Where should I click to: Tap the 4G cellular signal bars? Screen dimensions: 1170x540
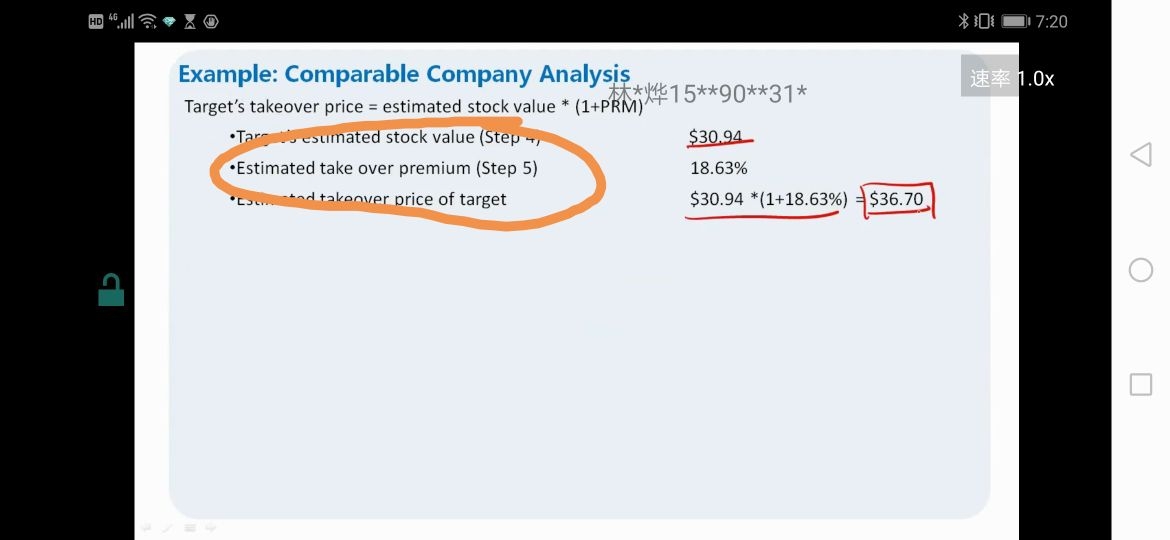pyautogui.click(x=122, y=21)
